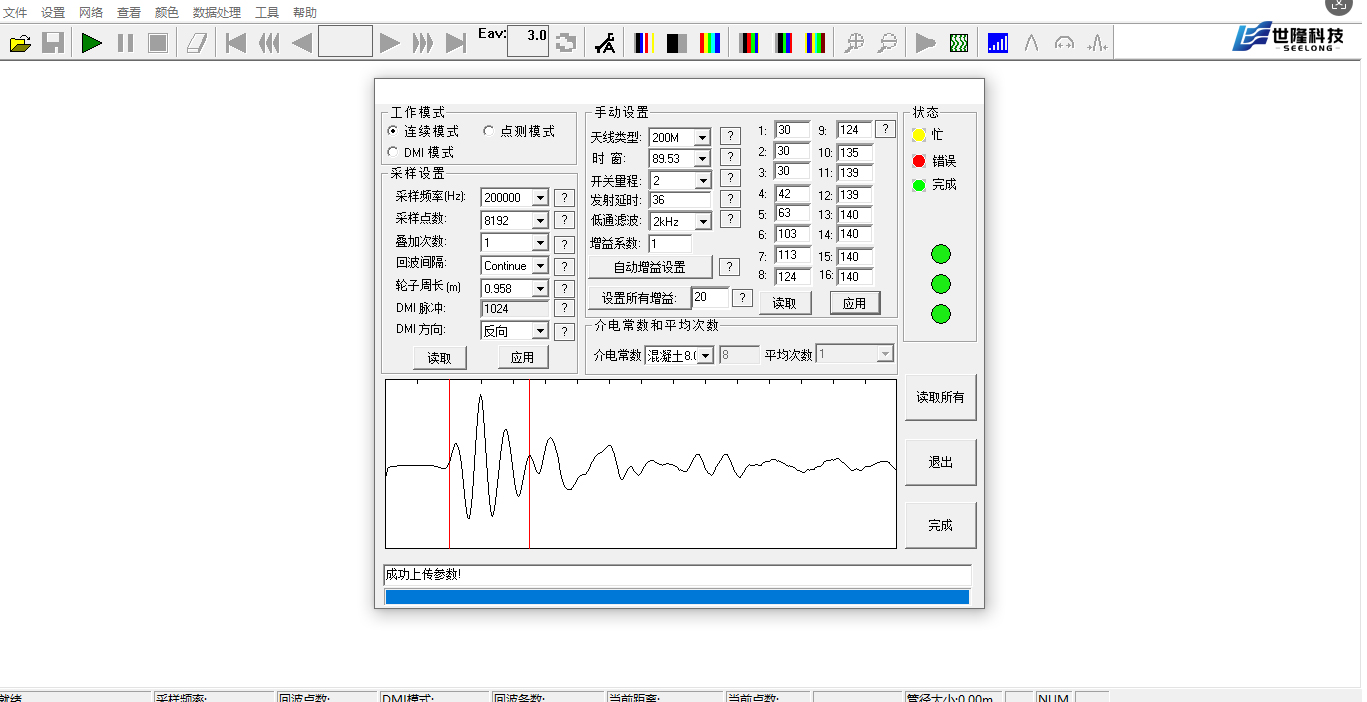Open 采样点数 dropdown
The height and width of the screenshot is (702, 1367).
pos(540,220)
